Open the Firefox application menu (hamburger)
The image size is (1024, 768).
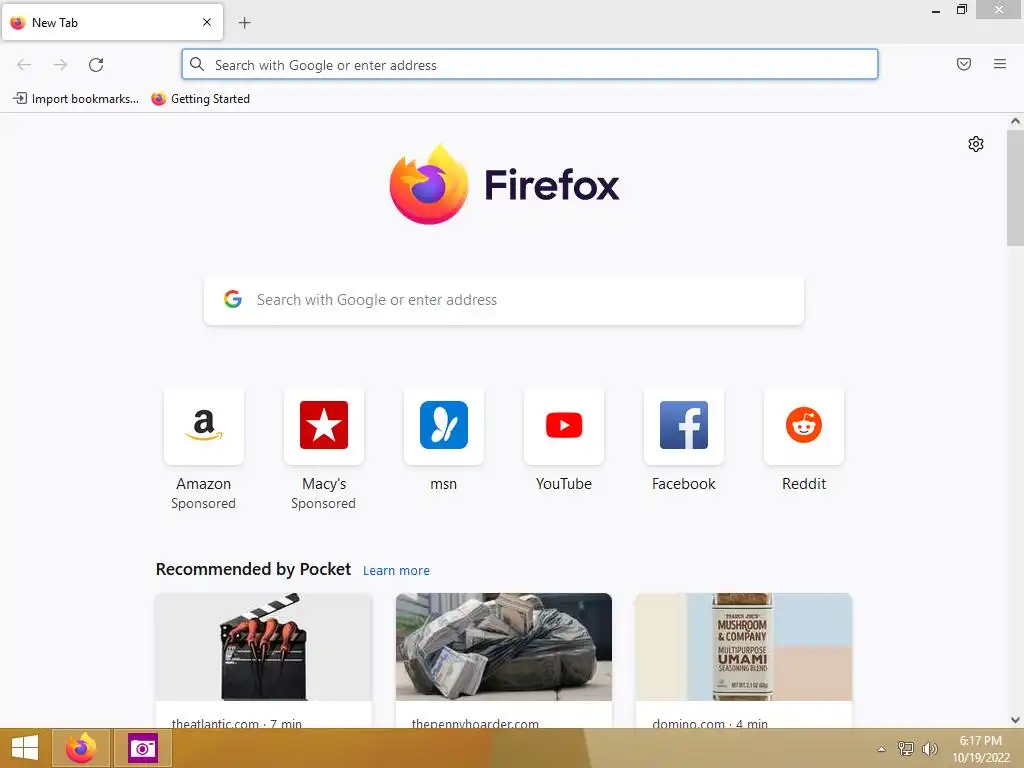pyautogui.click(x=1000, y=64)
